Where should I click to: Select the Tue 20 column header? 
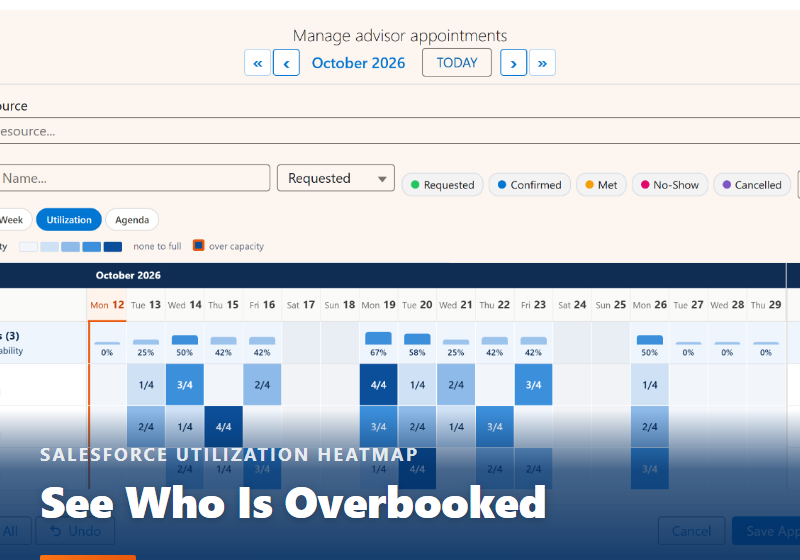pos(417,305)
